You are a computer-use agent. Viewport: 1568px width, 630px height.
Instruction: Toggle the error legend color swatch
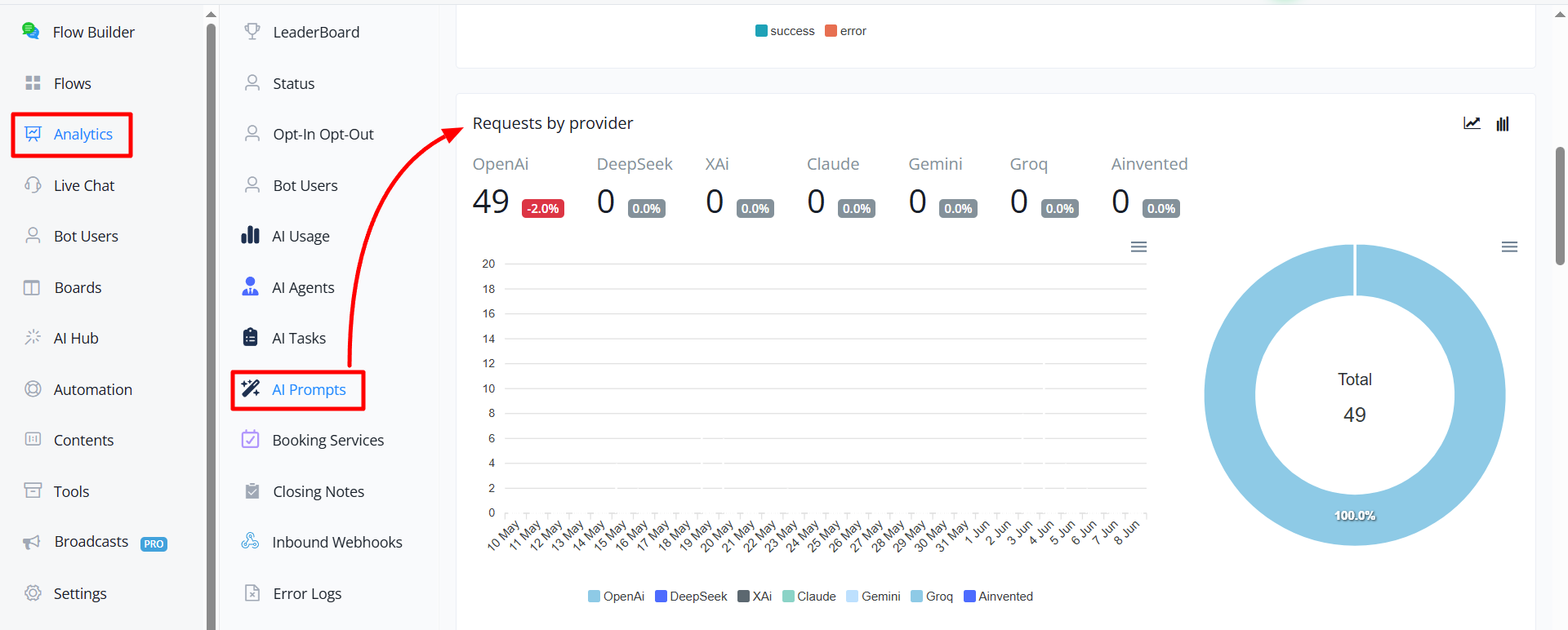[x=831, y=31]
